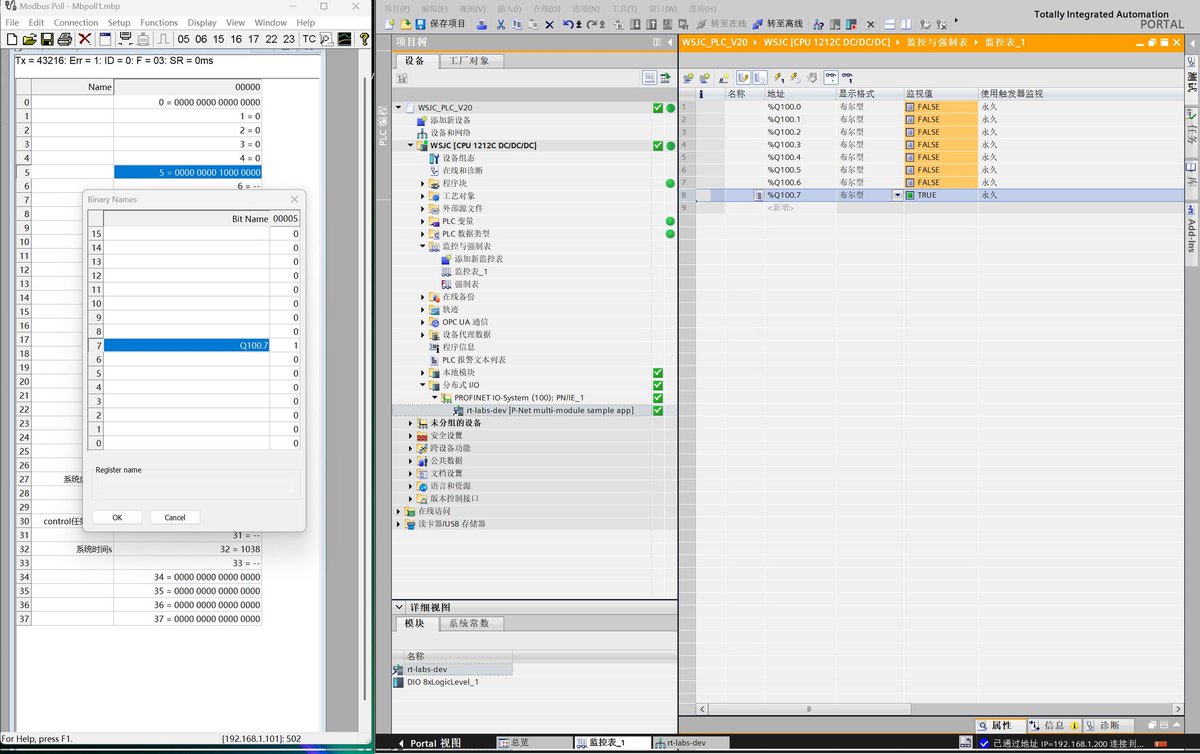Click Connect icon in Modbus Poll toolbar
Image resolution: width=1200 pixels, height=754 pixels.
126,39
